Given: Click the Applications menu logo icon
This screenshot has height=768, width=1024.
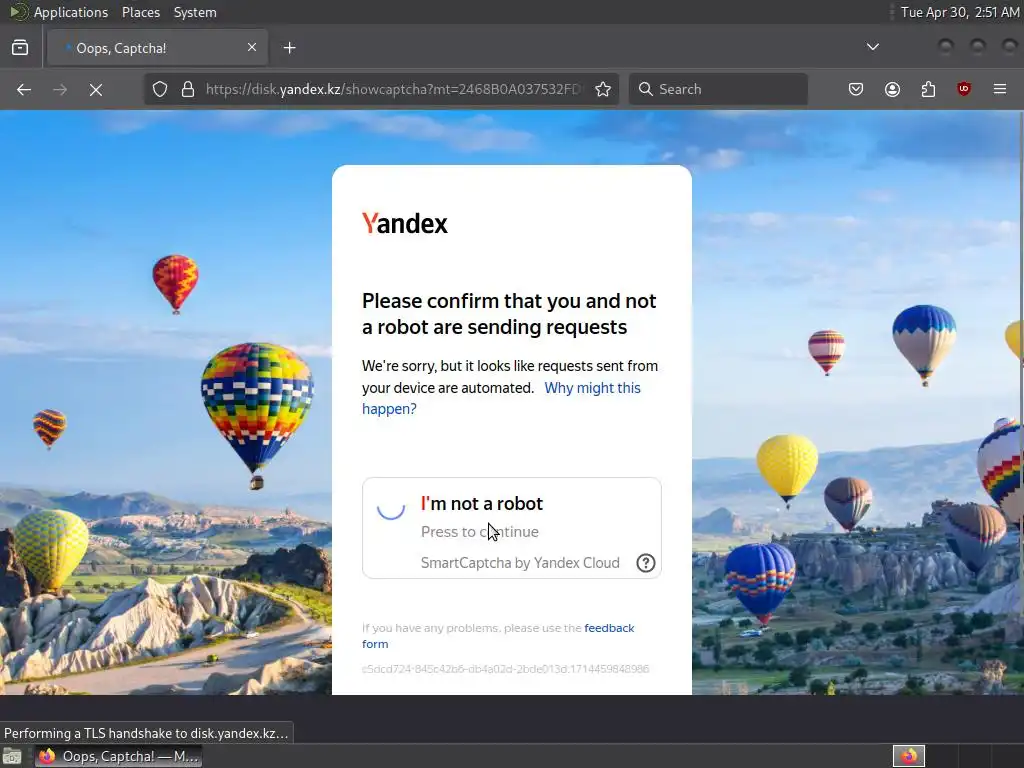Looking at the screenshot, I should [x=18, y=12].
